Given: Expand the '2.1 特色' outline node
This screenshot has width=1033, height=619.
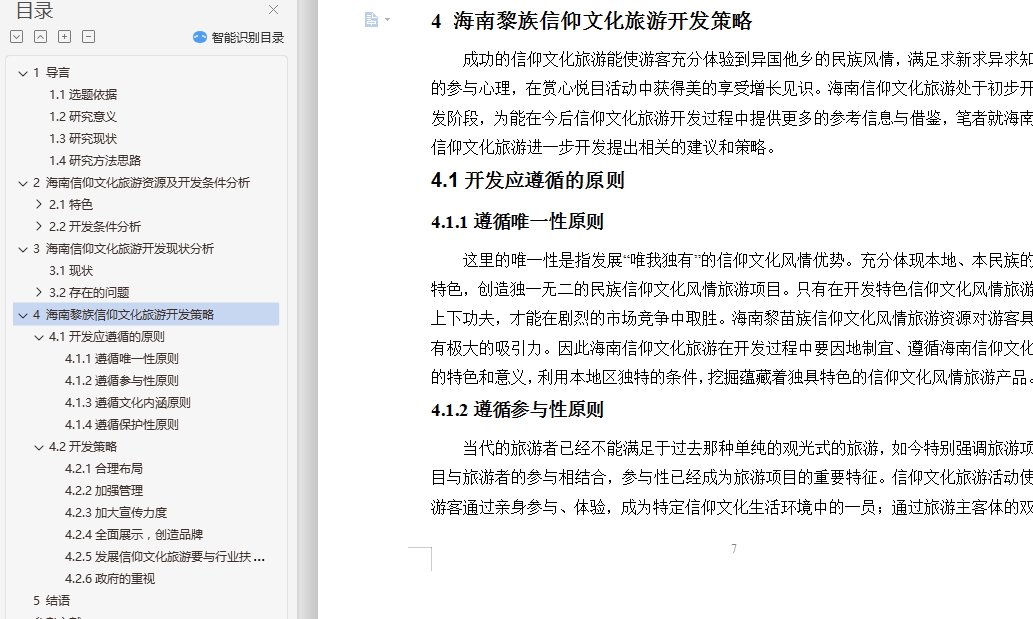Looking at the screenshot, I should tap(39, 205).
